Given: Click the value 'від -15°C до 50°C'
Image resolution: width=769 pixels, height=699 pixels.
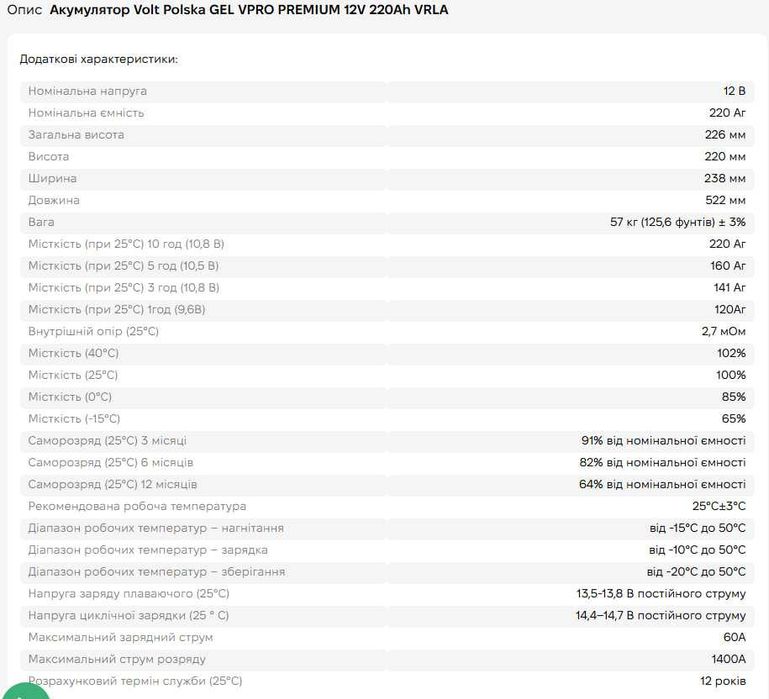Looking at the screenshot, I should (697, 528).
